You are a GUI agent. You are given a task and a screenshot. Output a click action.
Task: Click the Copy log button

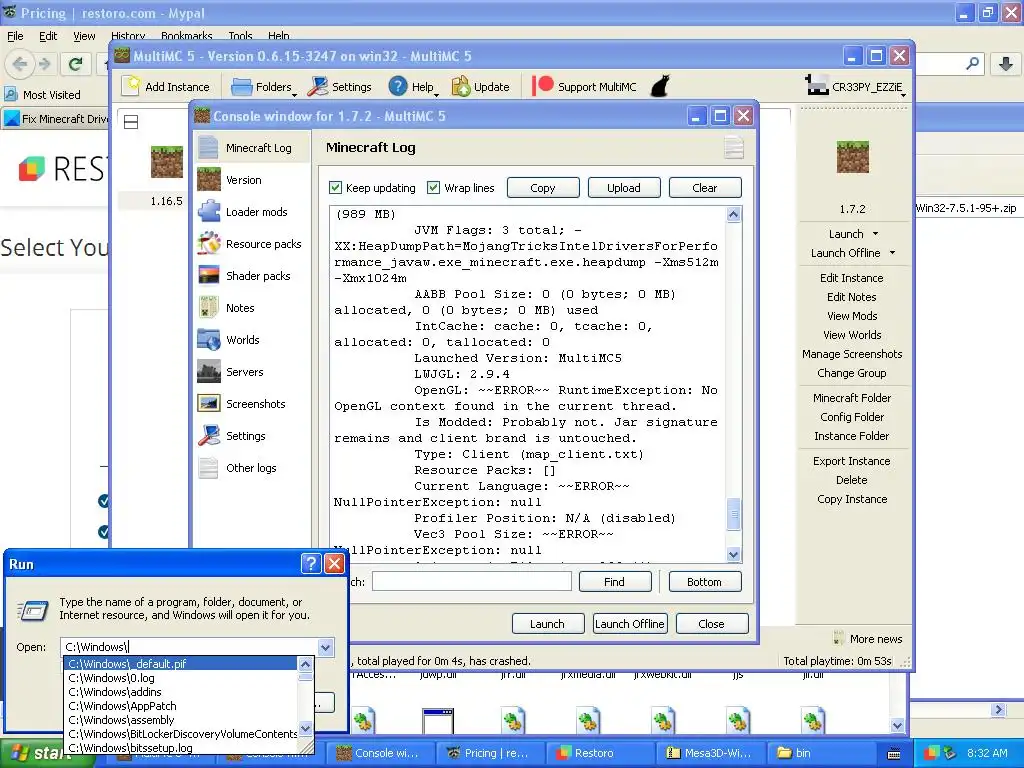click(x=543, y=187)
